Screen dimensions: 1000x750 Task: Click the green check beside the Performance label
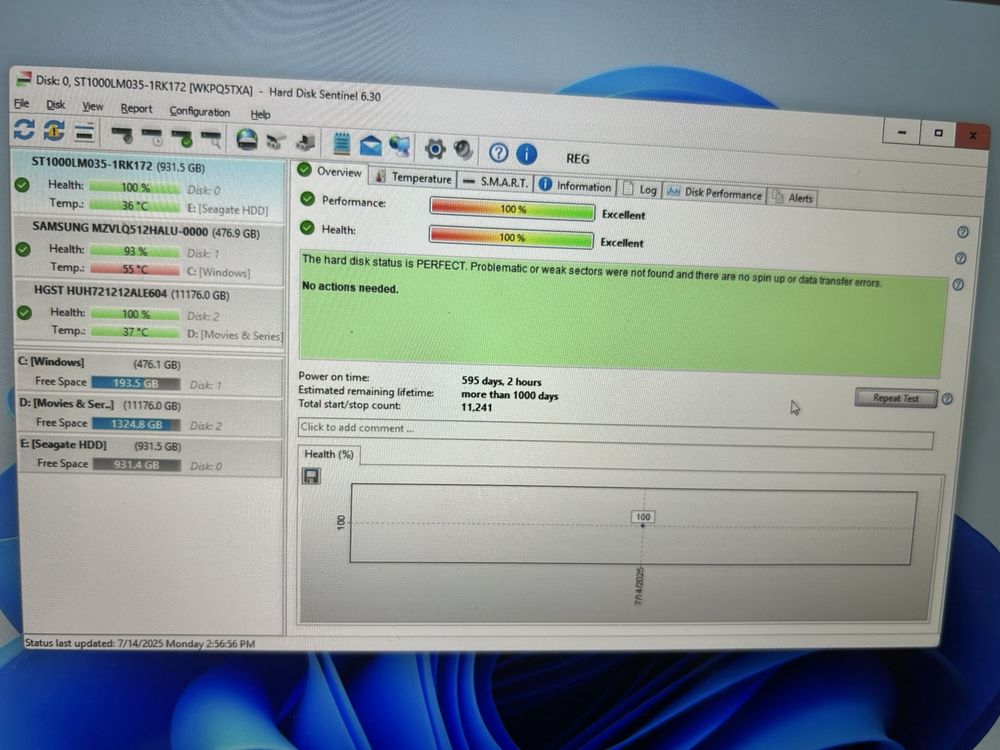coord(307,199)
